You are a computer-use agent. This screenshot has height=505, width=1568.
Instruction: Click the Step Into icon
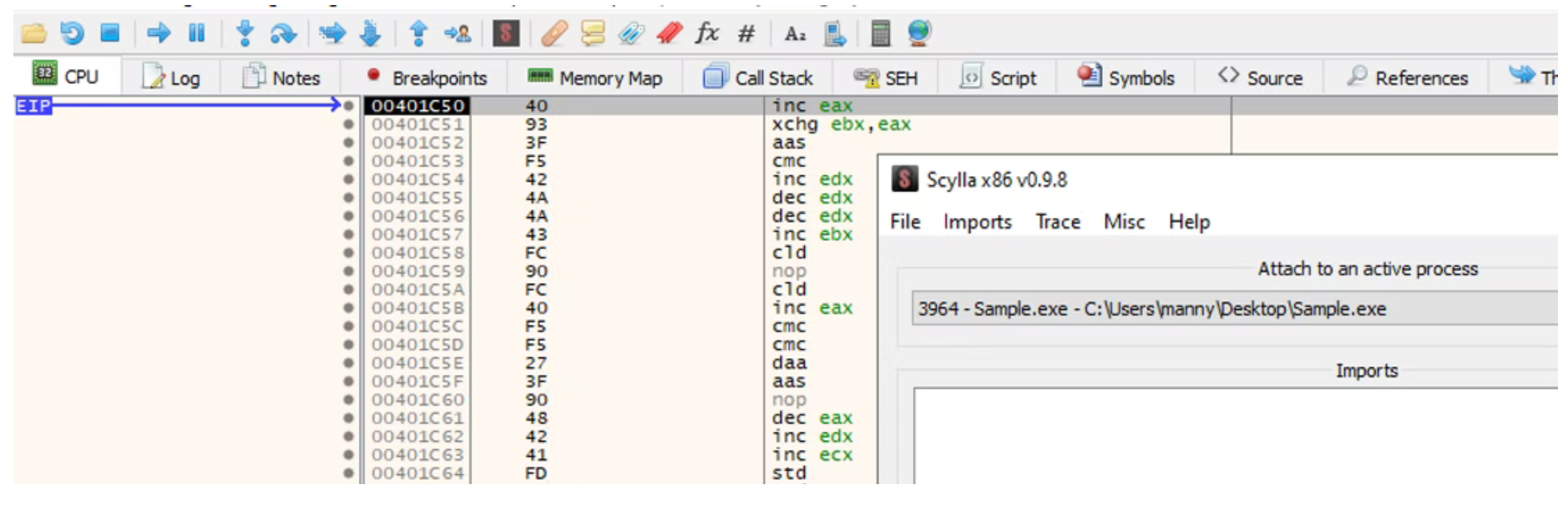(x=245, y=33)
